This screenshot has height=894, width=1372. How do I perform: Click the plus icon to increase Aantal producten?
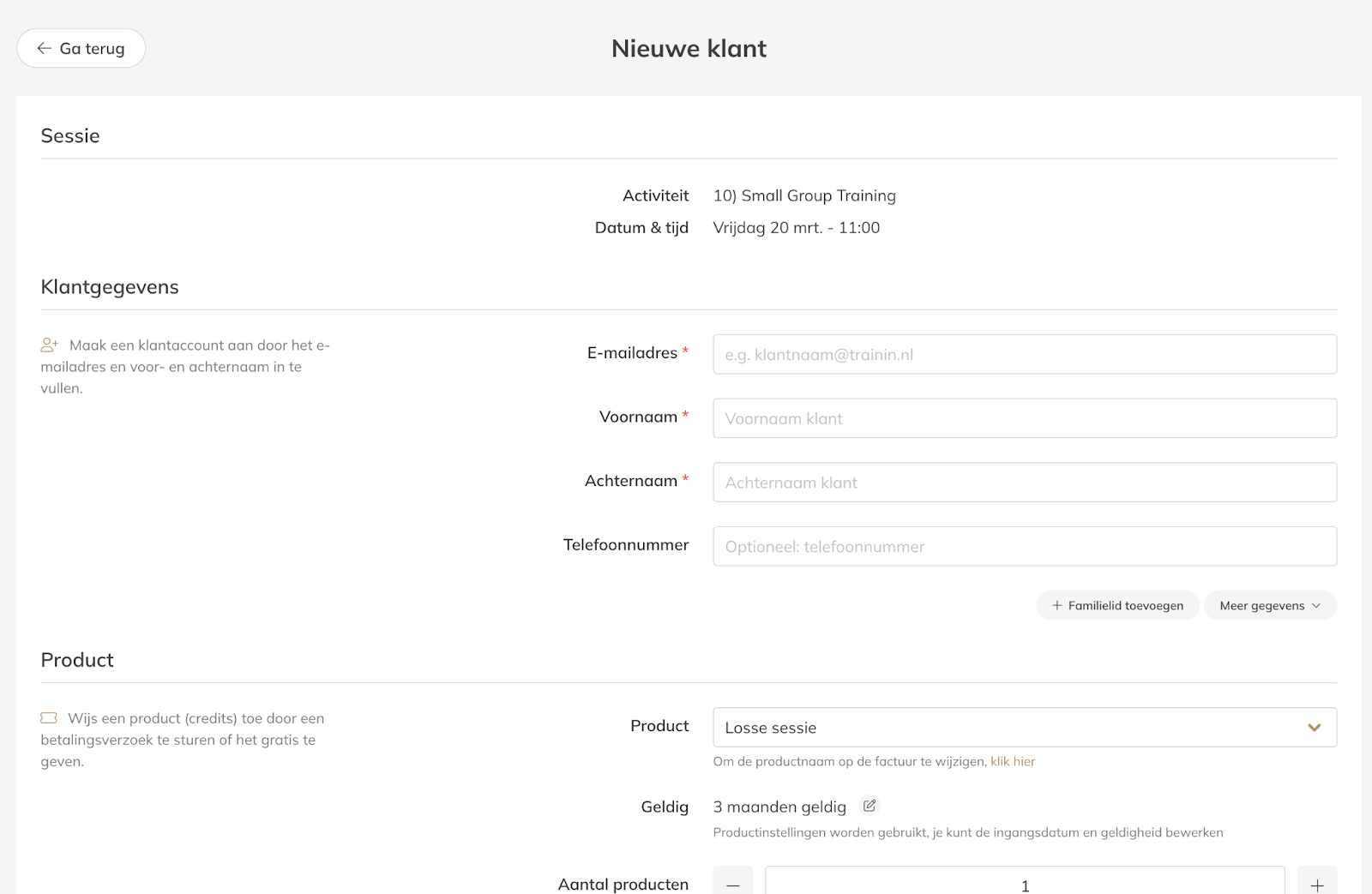point(1316,884)
